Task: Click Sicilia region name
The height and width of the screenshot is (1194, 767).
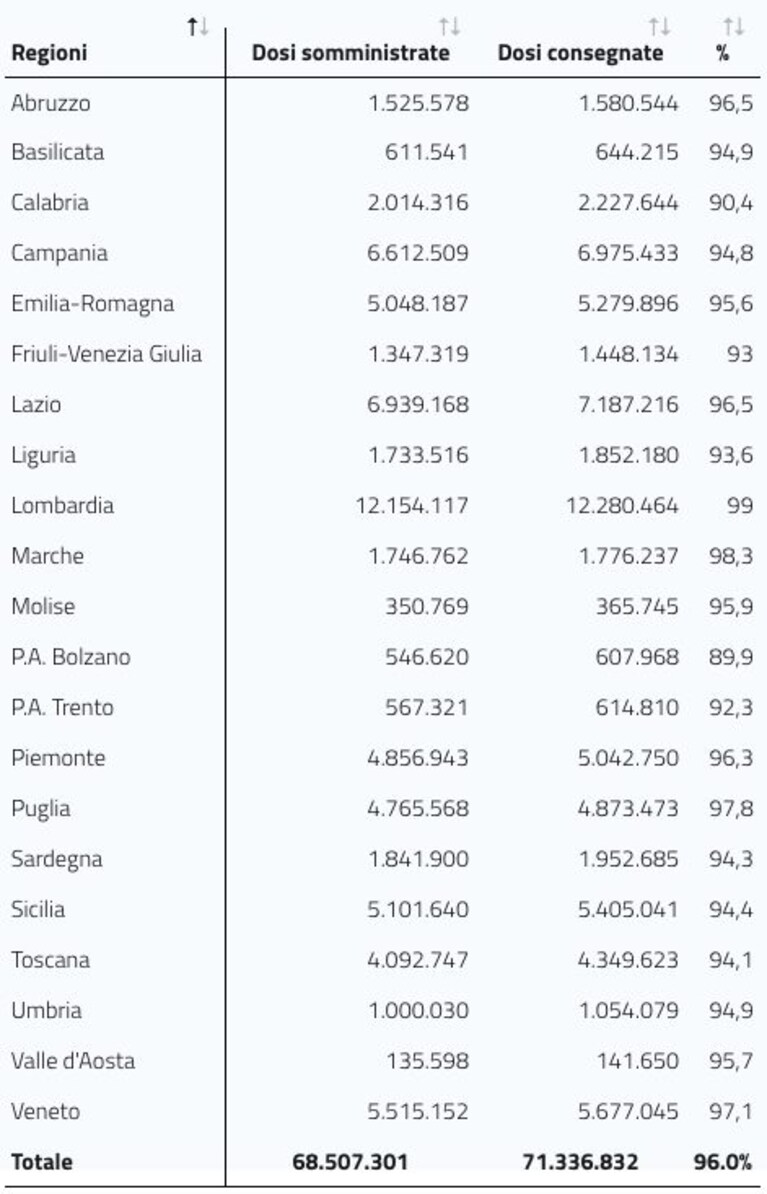Action: [38, 909]
